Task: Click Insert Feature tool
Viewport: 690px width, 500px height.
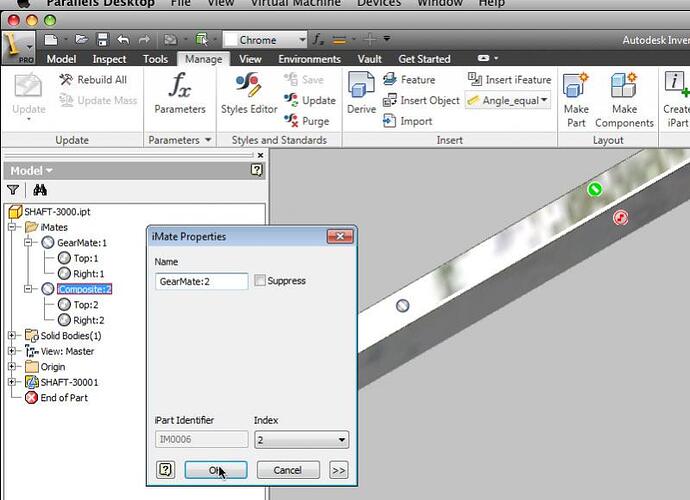Action: tap(409, 80)
